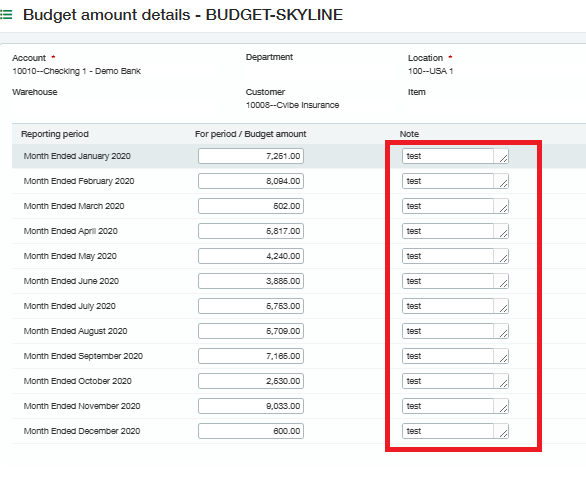The width and height of the screenshot is (586, 487).
Task: Click the October 2020 budget amount field
Action: pyautogui.click(x=251, y=381)
